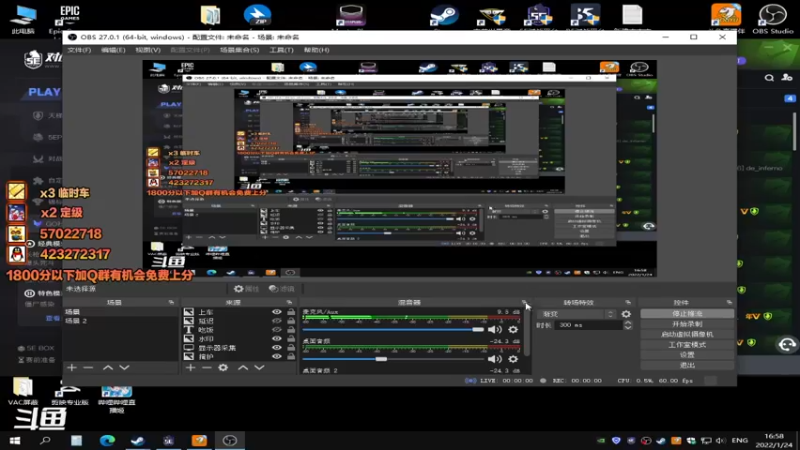This screenshot has width=800, height=450.
Task: Click the Filters (滤镜) button above the docks
Action: pyautogui.click(x=282, y=289)
